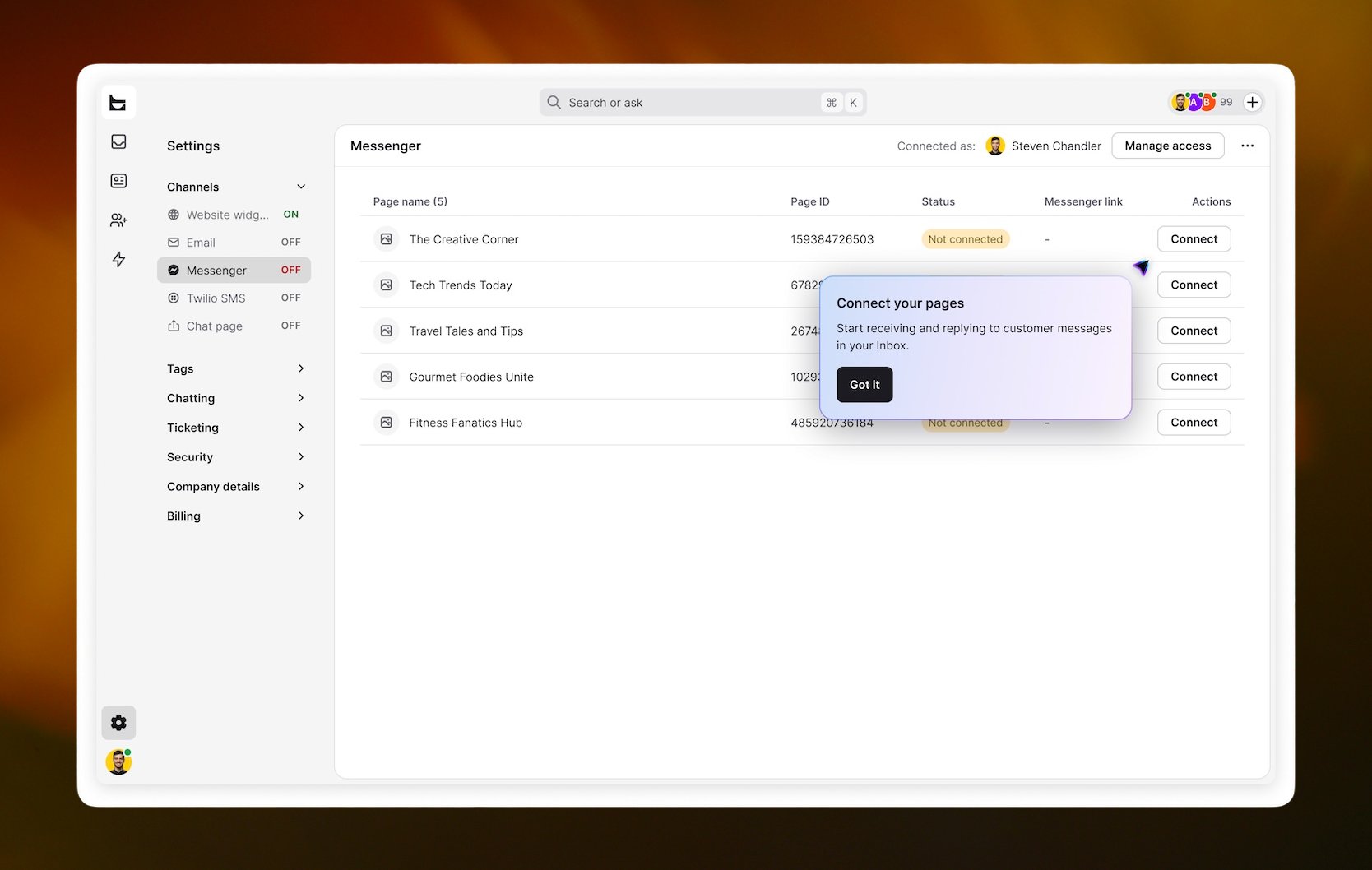This screenshot has width=1372, height=870.
Task: Click the Search or ask field
Action: (703, 102)
